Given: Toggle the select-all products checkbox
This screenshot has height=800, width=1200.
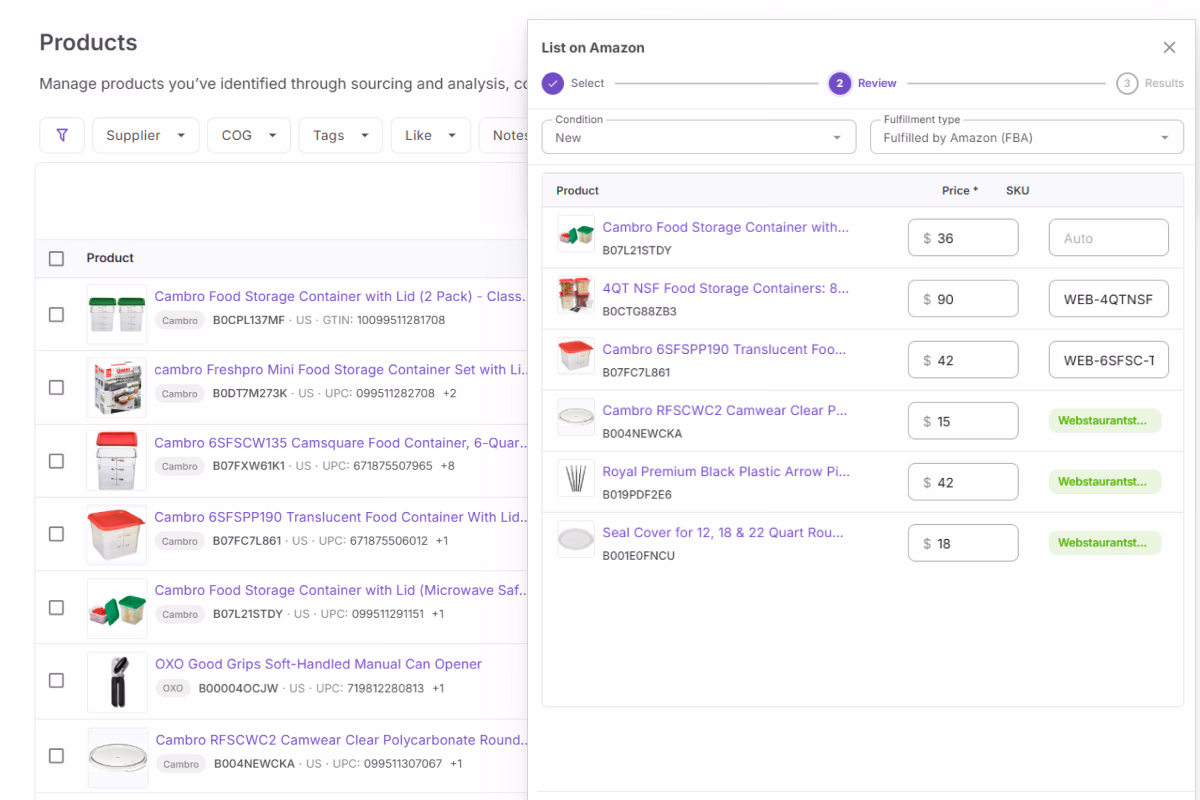Looking at the screenshot, I should point(56,258).
